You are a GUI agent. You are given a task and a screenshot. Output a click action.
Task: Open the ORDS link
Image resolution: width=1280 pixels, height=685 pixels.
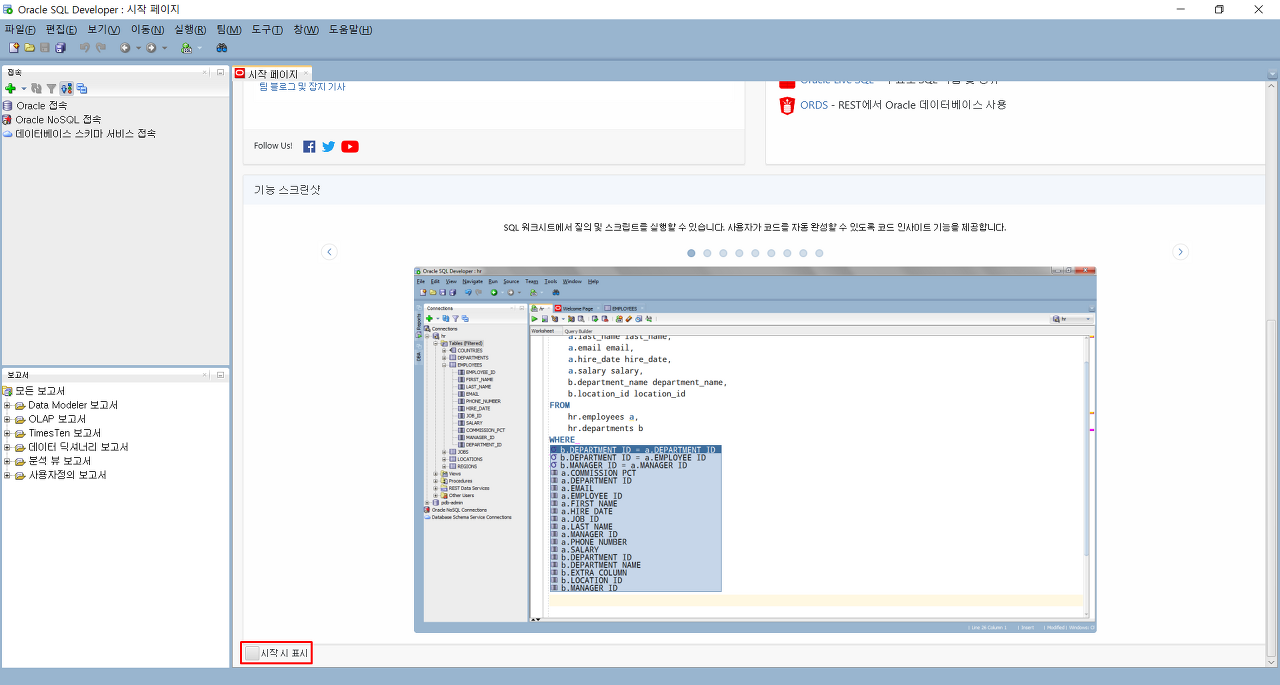click(814, 105)
